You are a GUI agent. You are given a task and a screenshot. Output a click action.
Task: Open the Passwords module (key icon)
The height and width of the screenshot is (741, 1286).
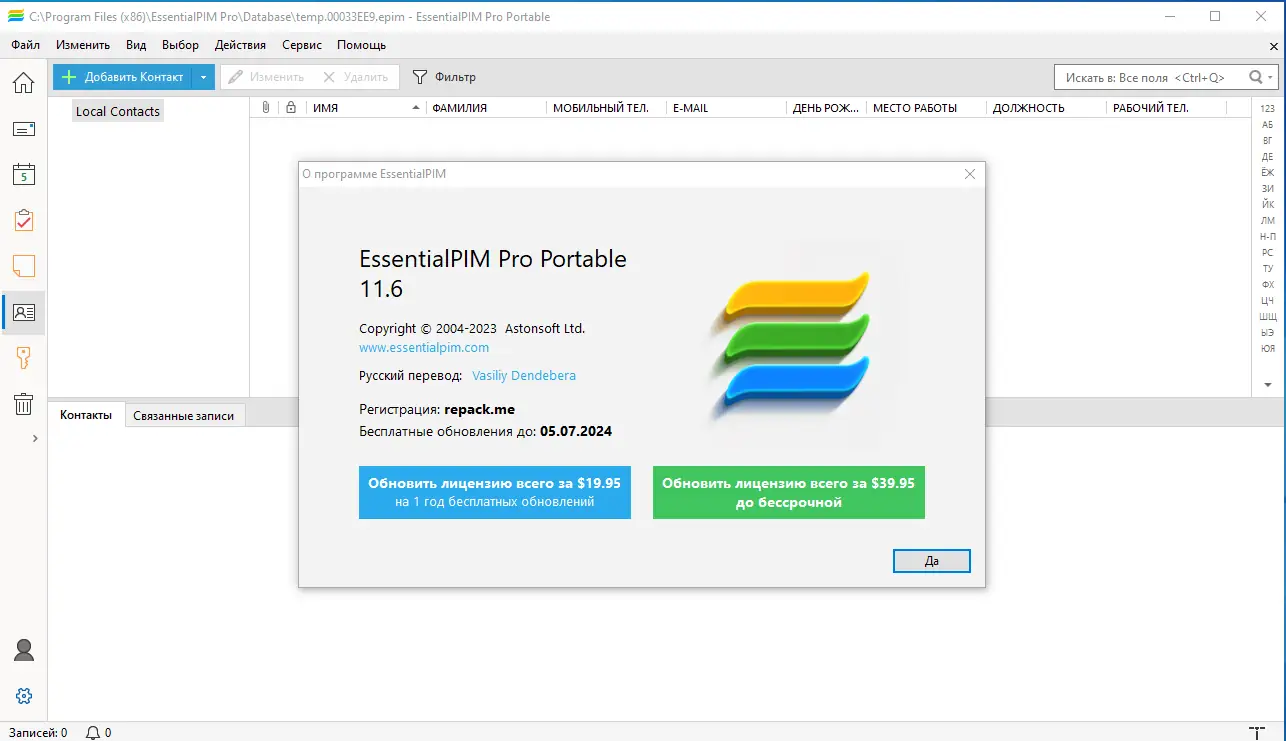pyautogui.click(x=23, y=357)
